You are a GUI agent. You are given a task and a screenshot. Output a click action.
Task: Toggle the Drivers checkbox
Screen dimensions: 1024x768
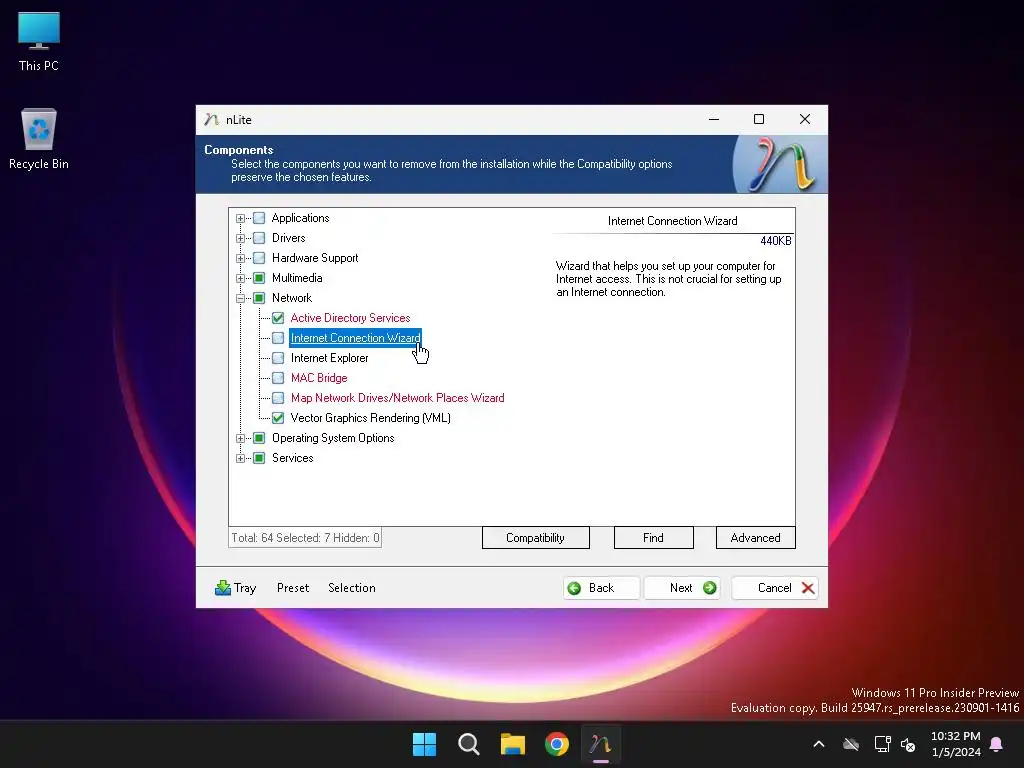pos(259,238)
